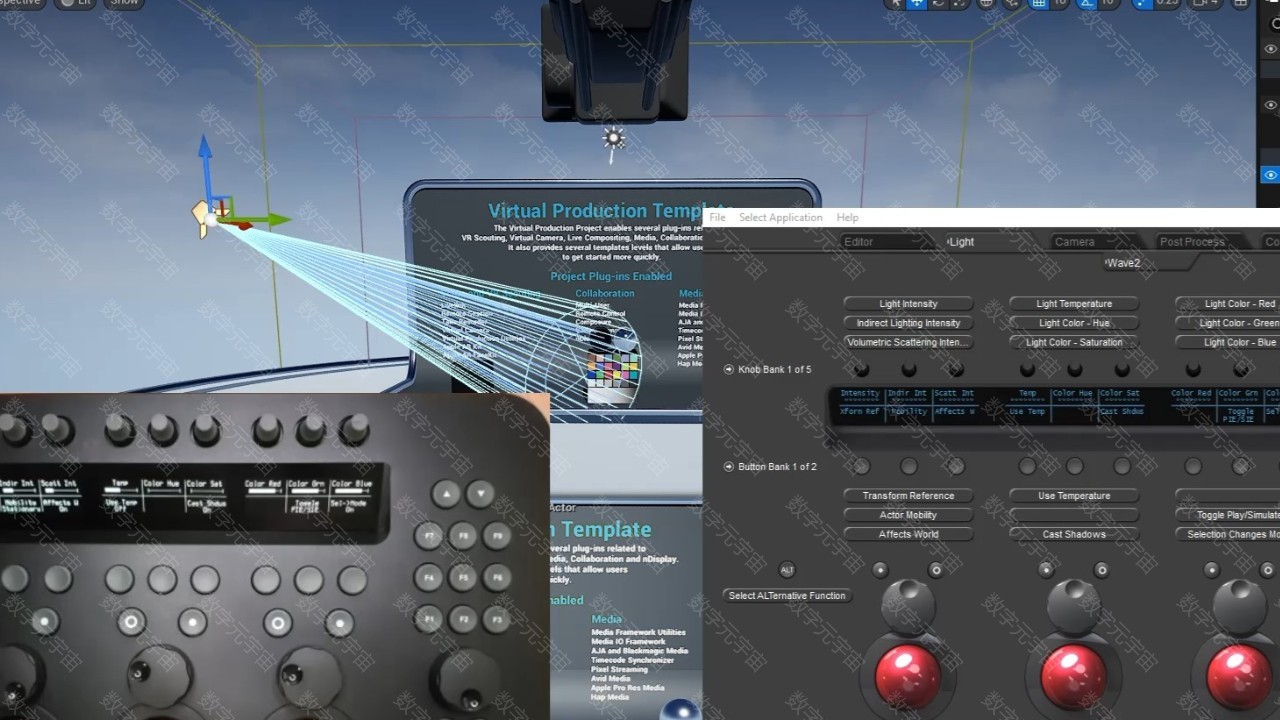Toggle scale snapping icon in viewport toolbar
This screenshot has width=1280, height=720.
pyautogui.click(x=1141, y=3)
